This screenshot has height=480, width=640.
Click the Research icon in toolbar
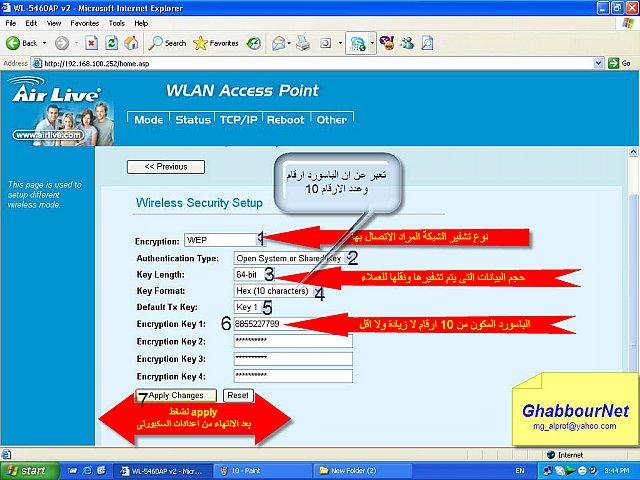[x=427, y=43]
